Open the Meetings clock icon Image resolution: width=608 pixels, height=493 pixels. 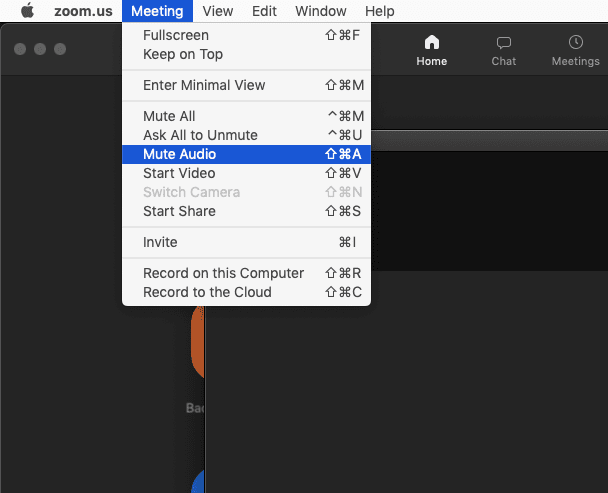(576, 42)
